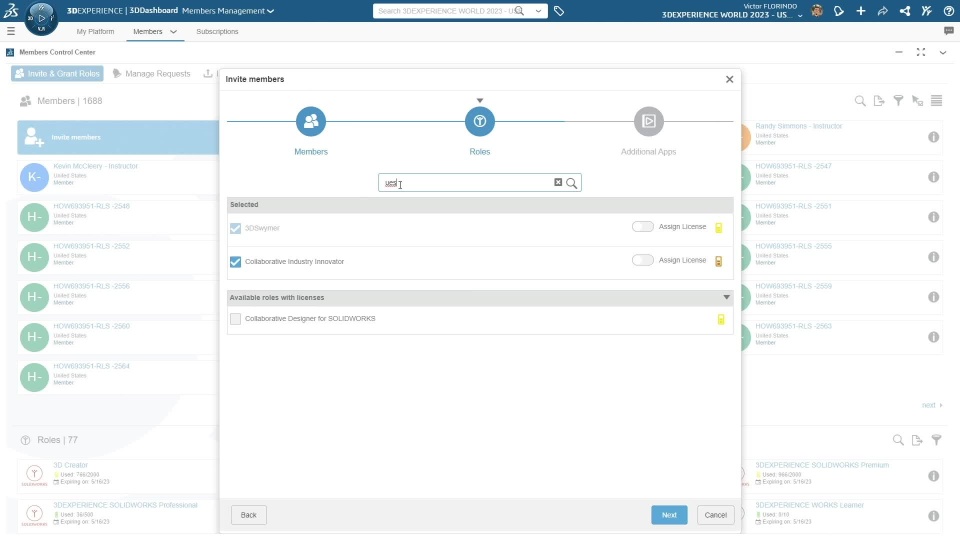
Task: Close the Invite members dialog
Action: click(729, 79)
